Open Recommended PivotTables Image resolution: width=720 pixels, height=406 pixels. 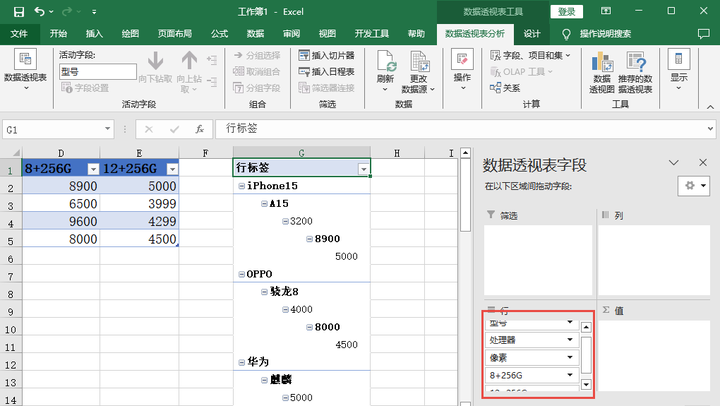click(635, 72)
